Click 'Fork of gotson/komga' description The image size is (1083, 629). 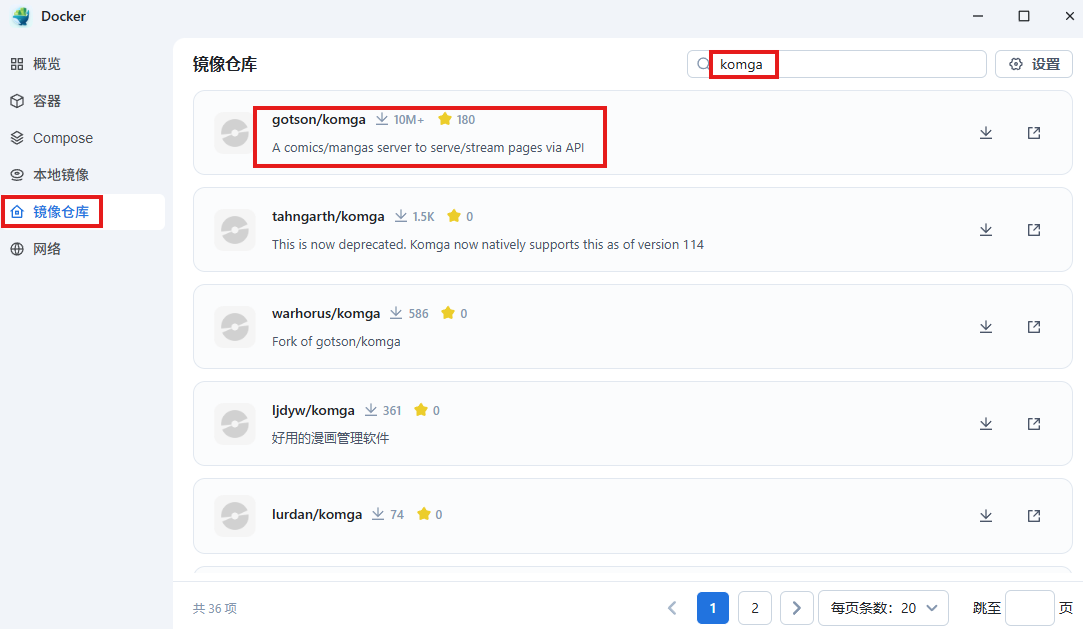point(336,341)
